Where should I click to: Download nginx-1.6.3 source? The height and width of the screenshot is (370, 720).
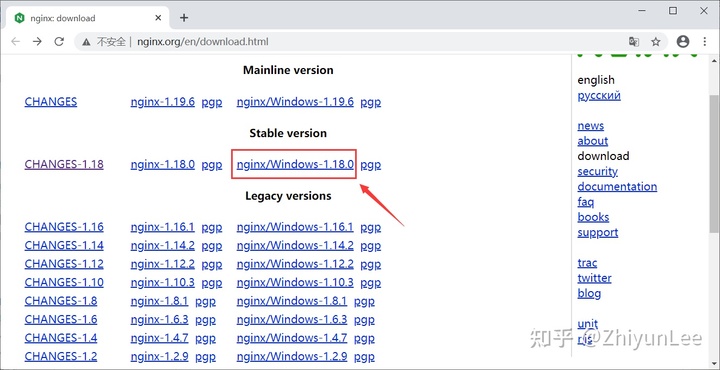pos(159,319)
